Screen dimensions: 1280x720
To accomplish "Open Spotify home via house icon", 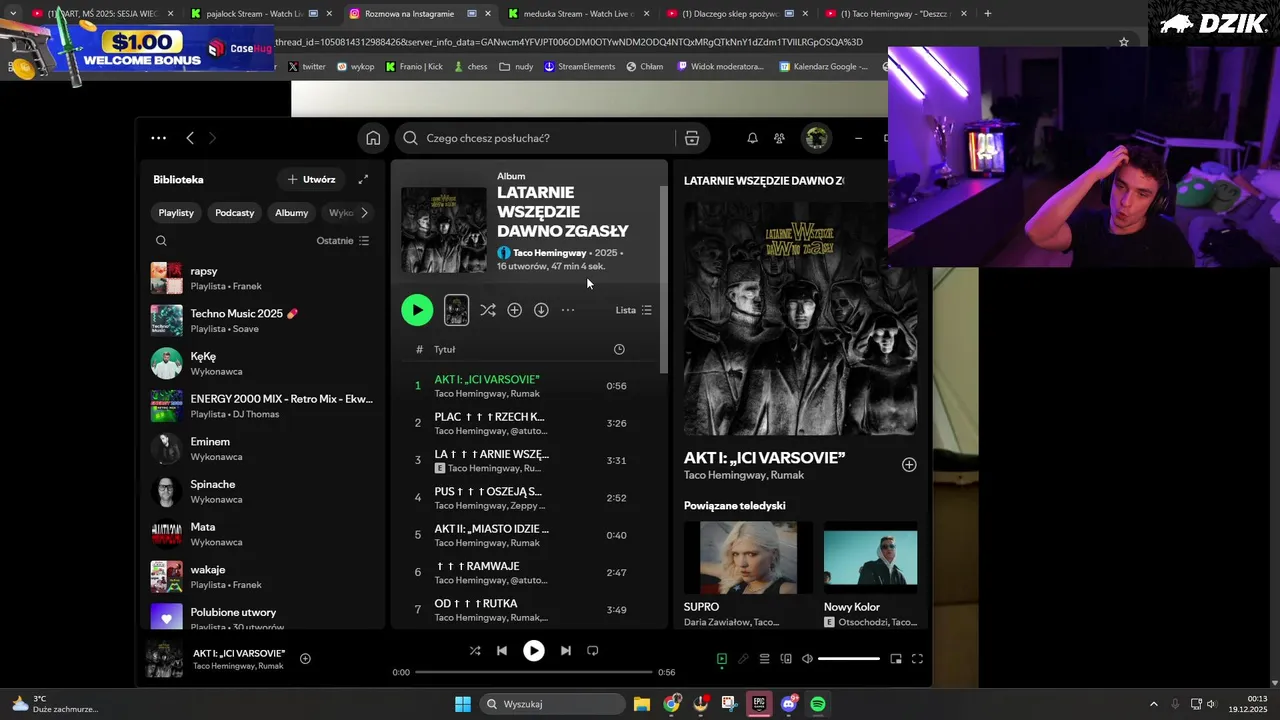I will [x=373, y=138].
